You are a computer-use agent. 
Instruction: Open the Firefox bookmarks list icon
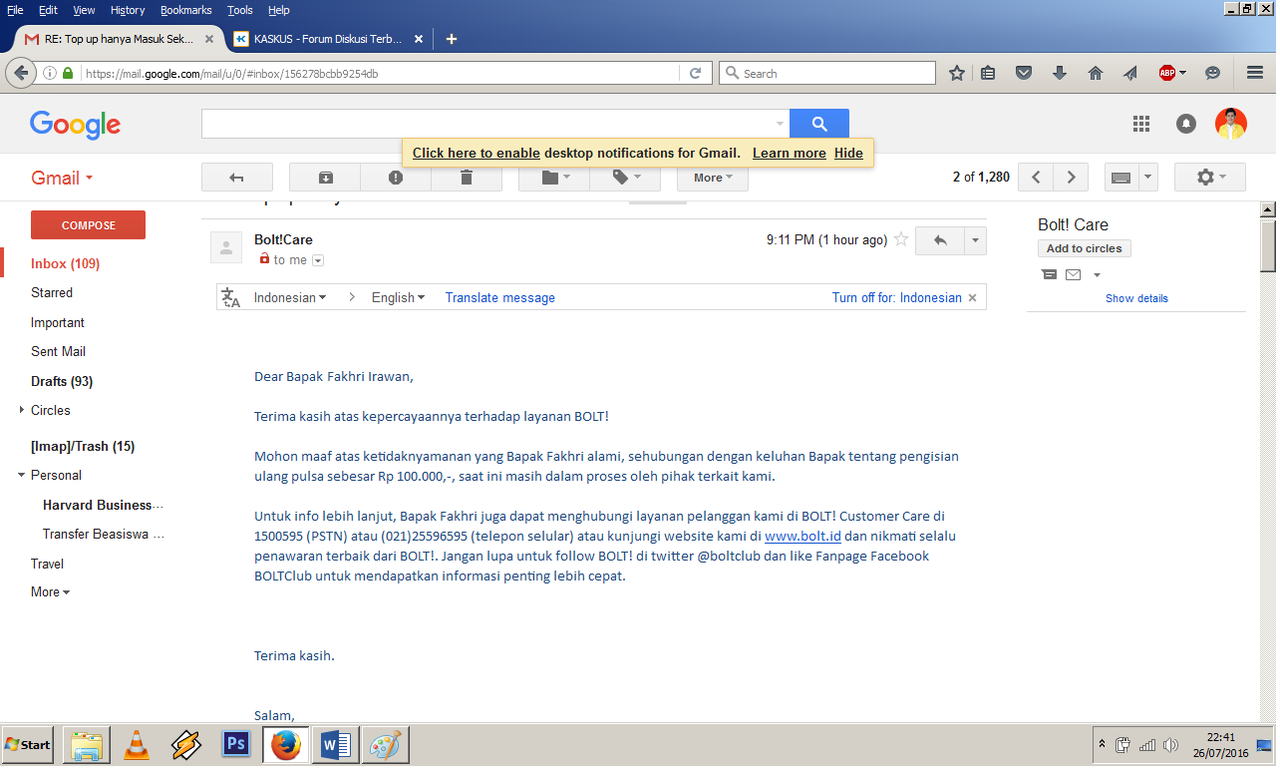coord(988,73)
